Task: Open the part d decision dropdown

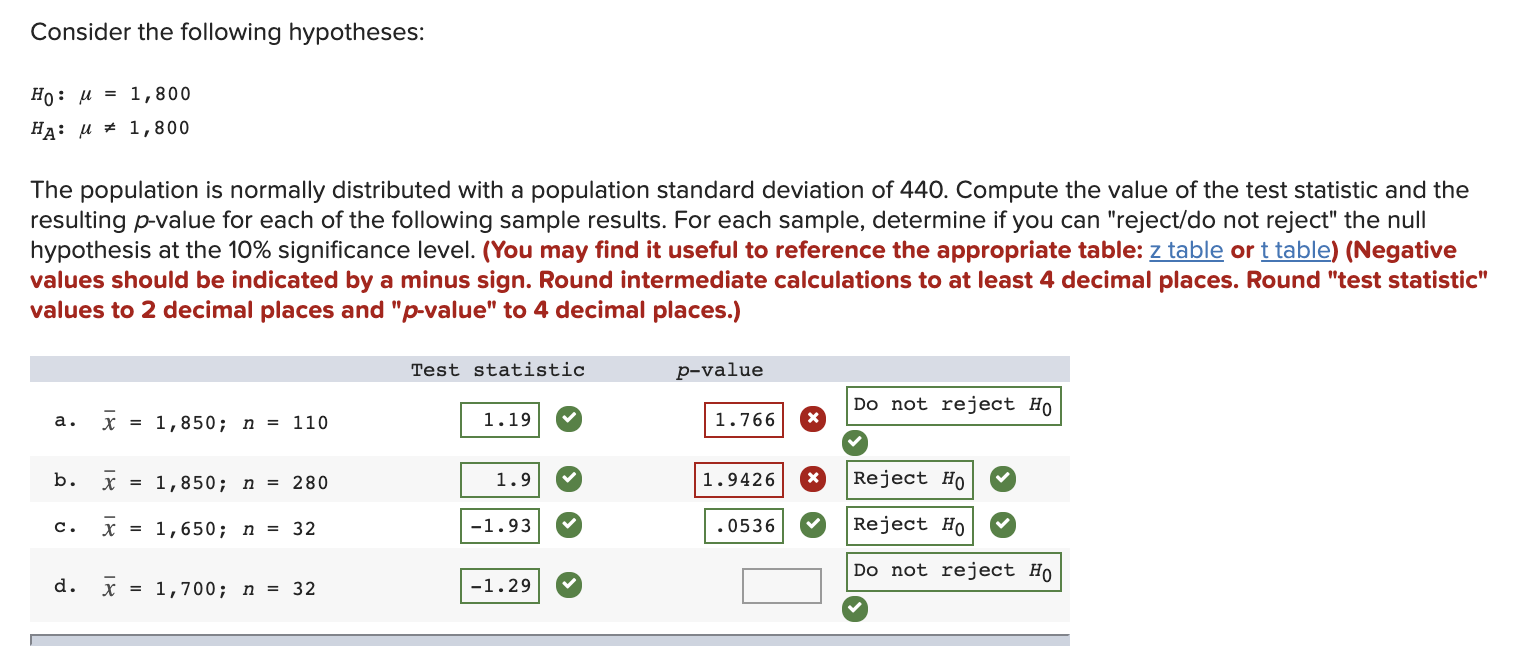Action: (953, 571)
